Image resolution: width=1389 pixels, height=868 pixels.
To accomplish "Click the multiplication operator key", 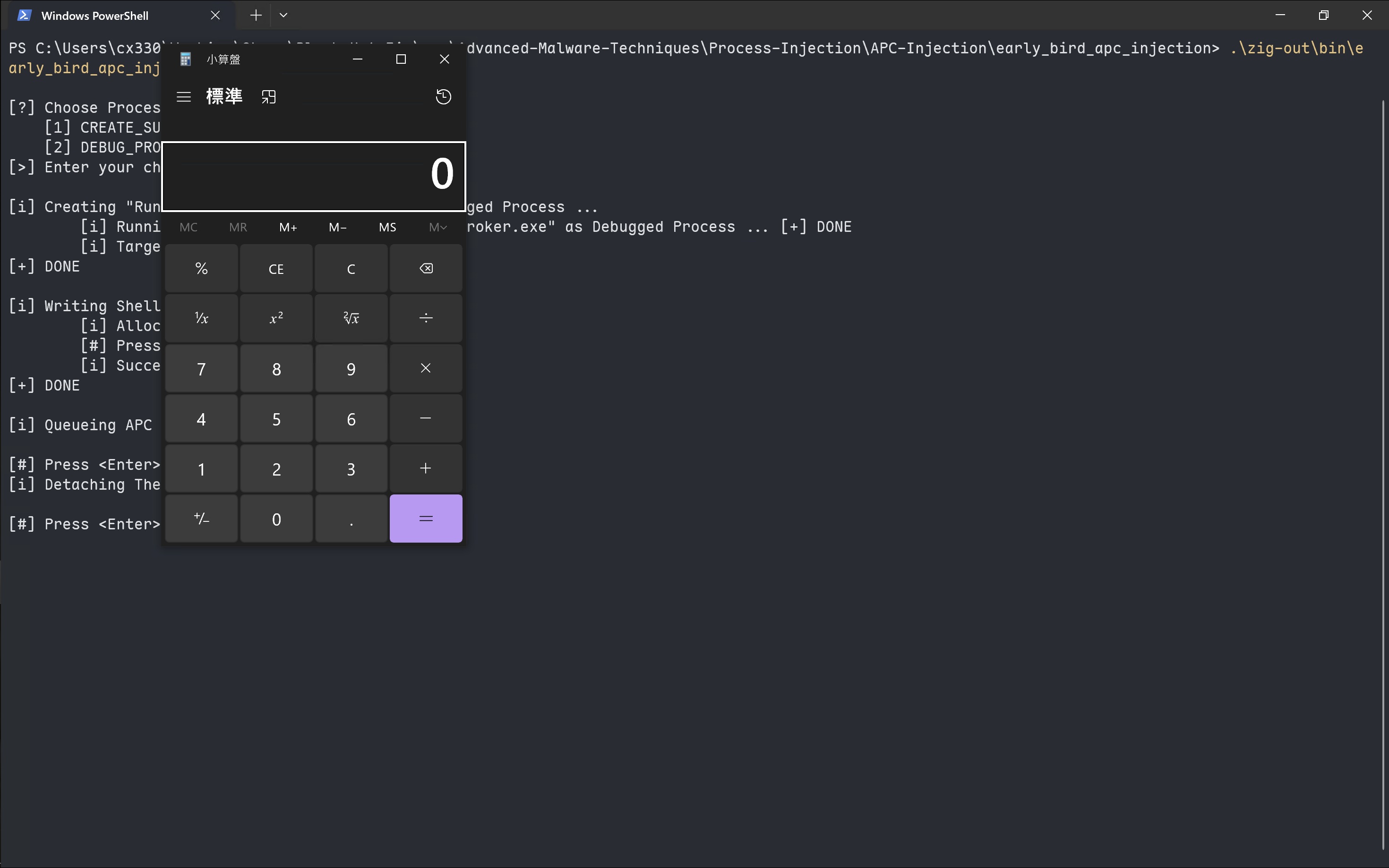I will tap(426, 368).
